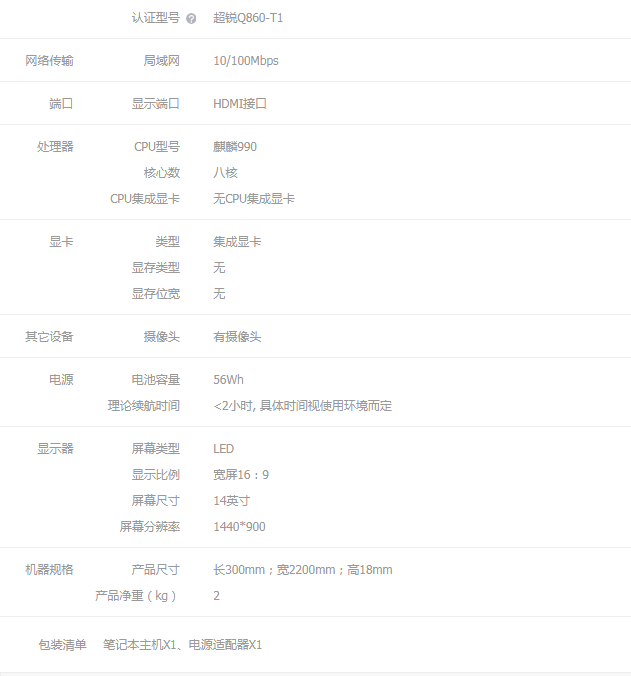
Task: Click the 超锐Q860-T1 model value
Action: tap(248, 18)
